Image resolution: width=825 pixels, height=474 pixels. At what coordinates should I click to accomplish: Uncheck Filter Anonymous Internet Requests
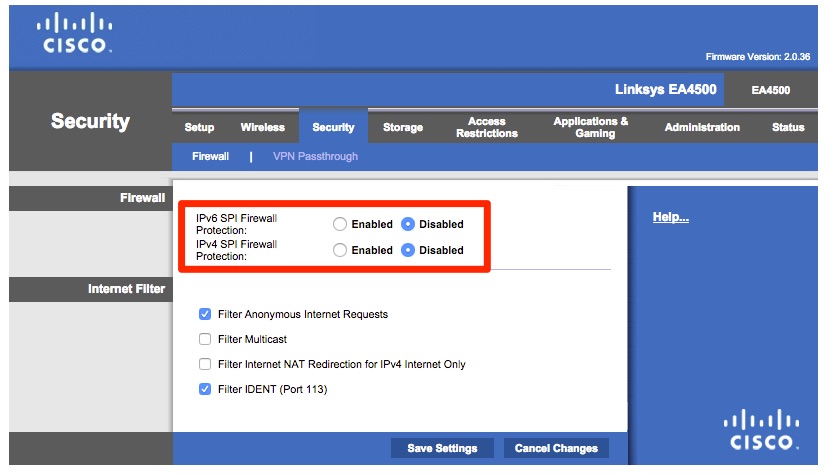pos(205,314)
